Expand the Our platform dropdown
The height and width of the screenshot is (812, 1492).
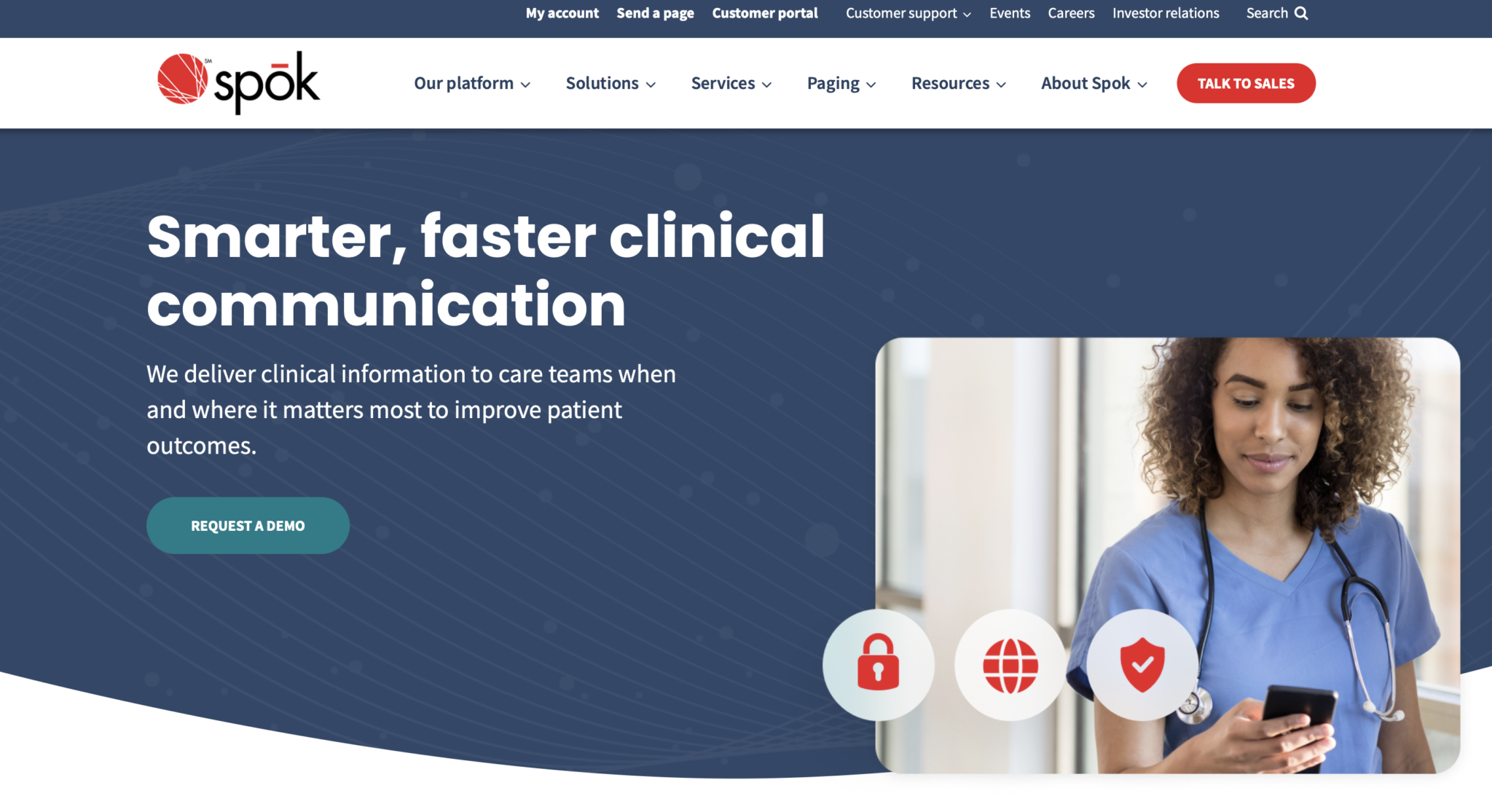pyautogui.click(x=470, y=83)
